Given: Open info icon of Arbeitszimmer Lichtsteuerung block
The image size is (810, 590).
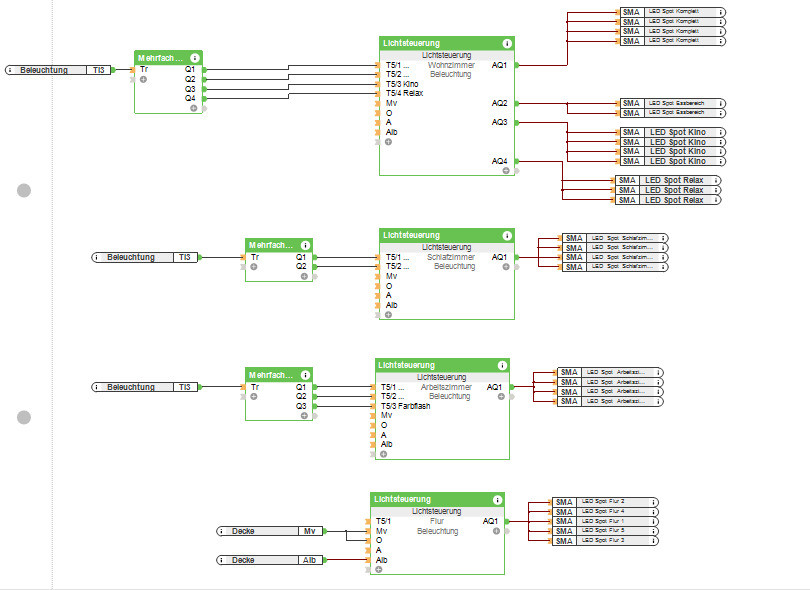Looking at the screenshot, I should pyautogui.click(x=502, y=365).
